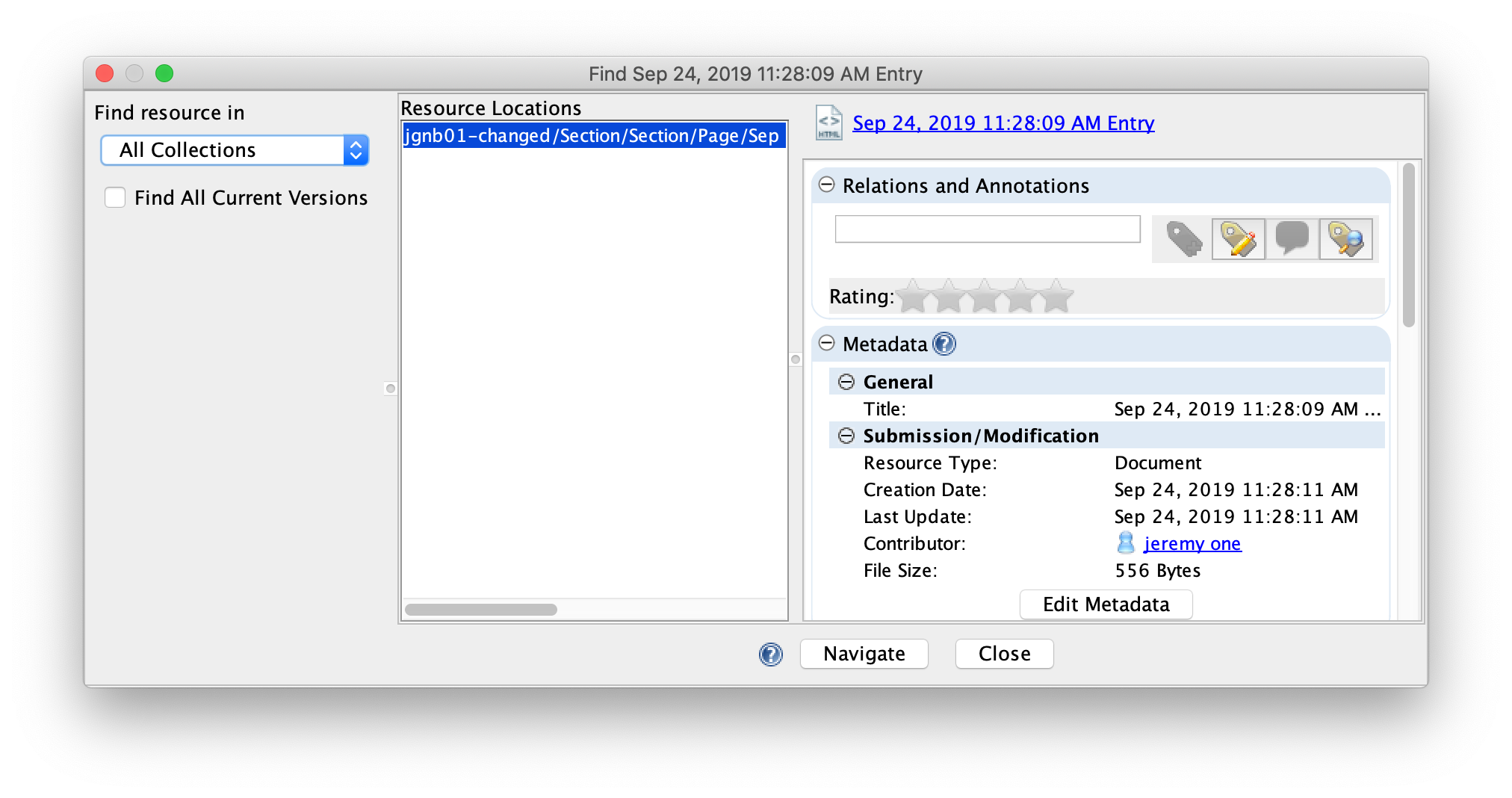Click the help icon beside Navigate
1512x798 pixels.
point(770,655)
